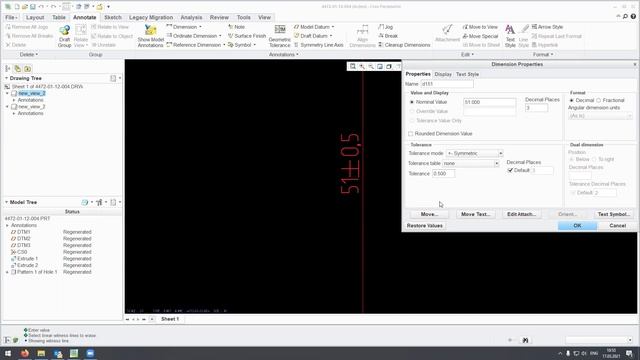The image size is (640, 360).
Task: Click Restore Values button
Action: (x=425, y=226)
